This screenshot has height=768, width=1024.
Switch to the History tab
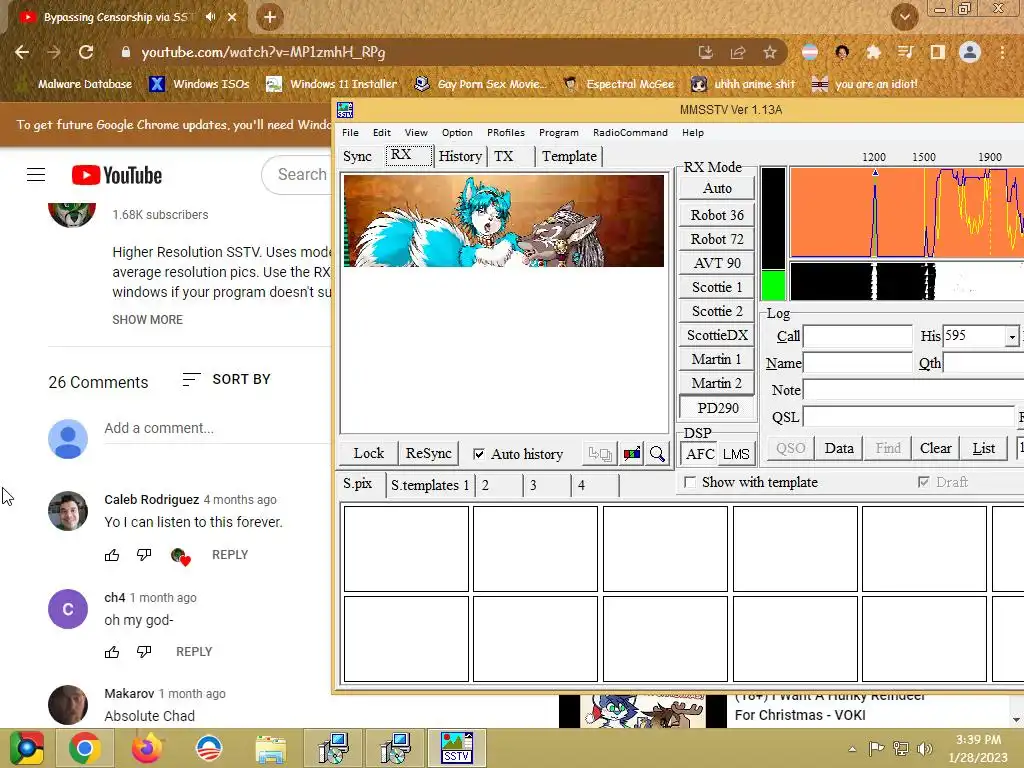pyautogui.click(x=460, y=156)
